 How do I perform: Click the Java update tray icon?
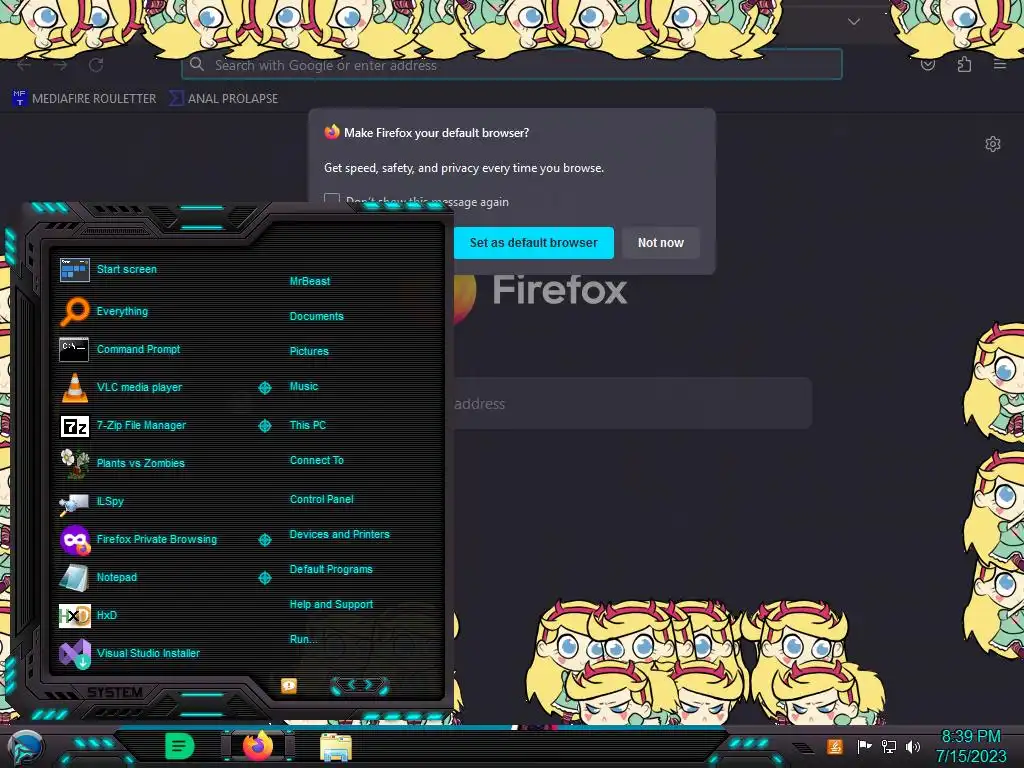point(835,746)
